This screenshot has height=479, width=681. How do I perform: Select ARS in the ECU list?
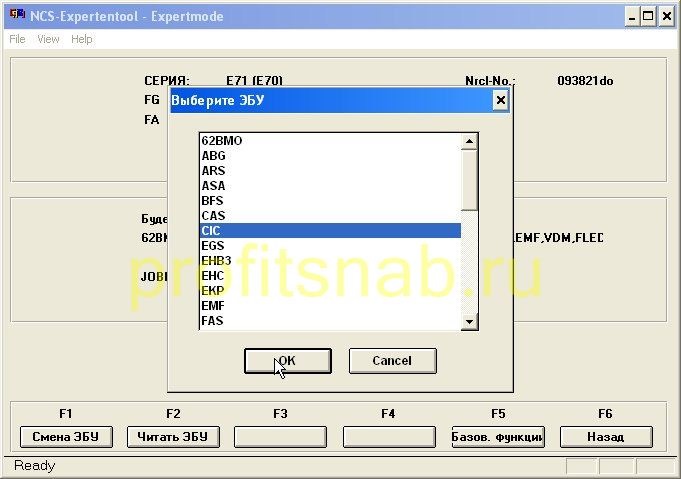tap(330, 171)
